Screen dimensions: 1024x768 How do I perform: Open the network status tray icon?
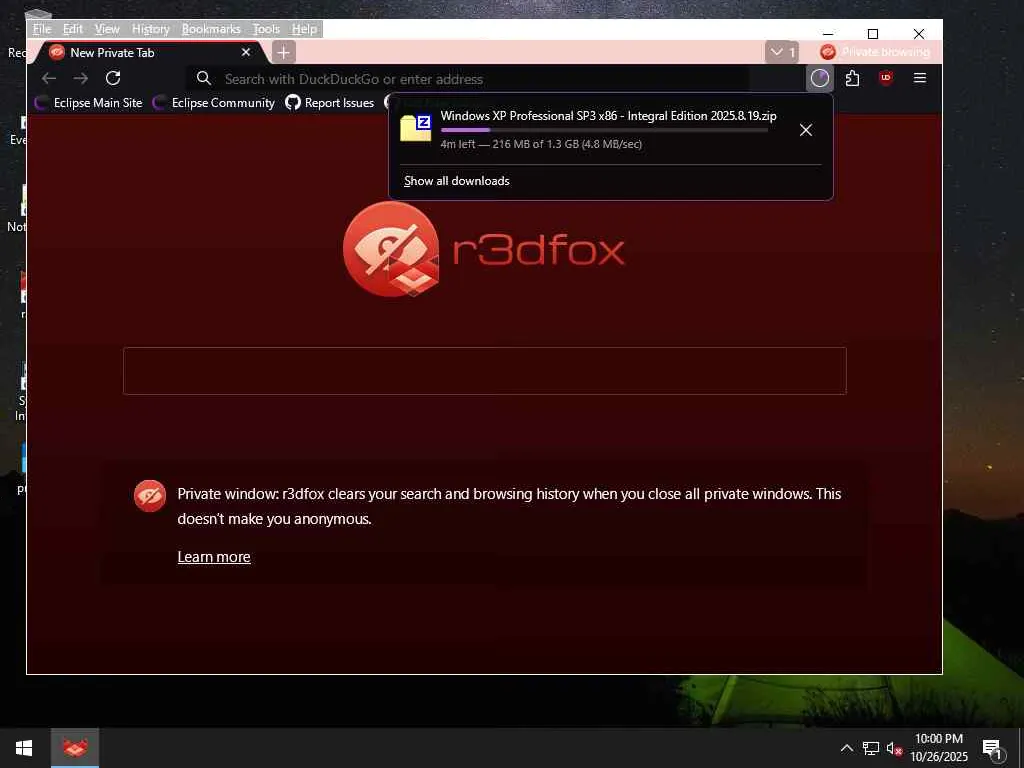871,748
